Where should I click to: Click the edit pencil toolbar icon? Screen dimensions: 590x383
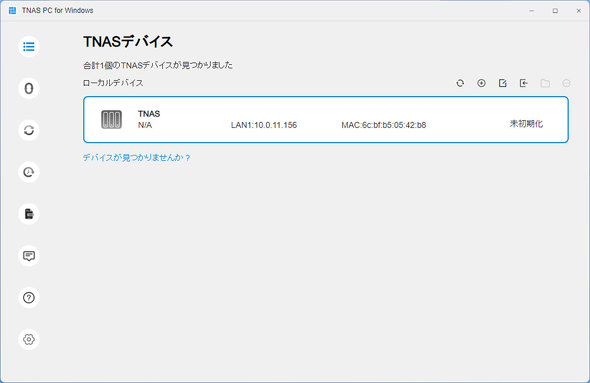(502, 83)
